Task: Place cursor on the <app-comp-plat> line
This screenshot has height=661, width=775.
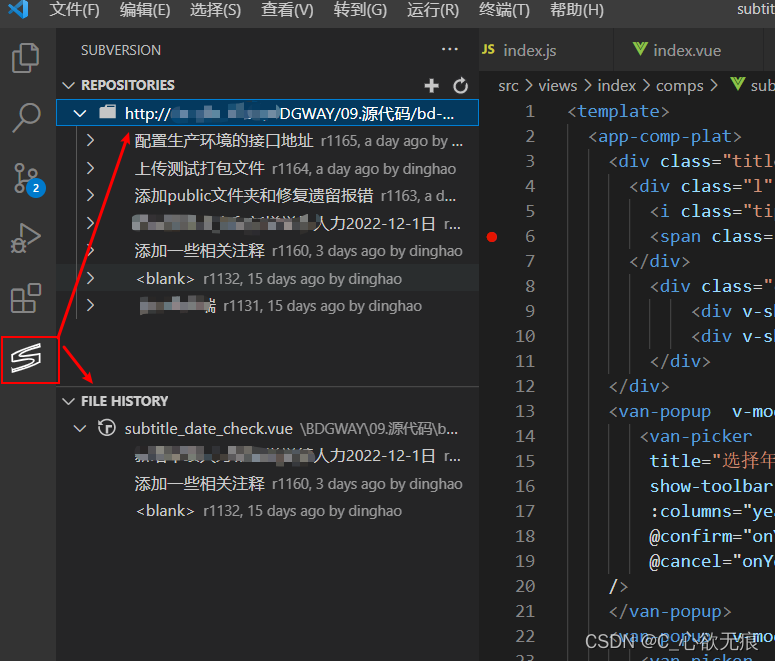Action: tap(665, 136)
